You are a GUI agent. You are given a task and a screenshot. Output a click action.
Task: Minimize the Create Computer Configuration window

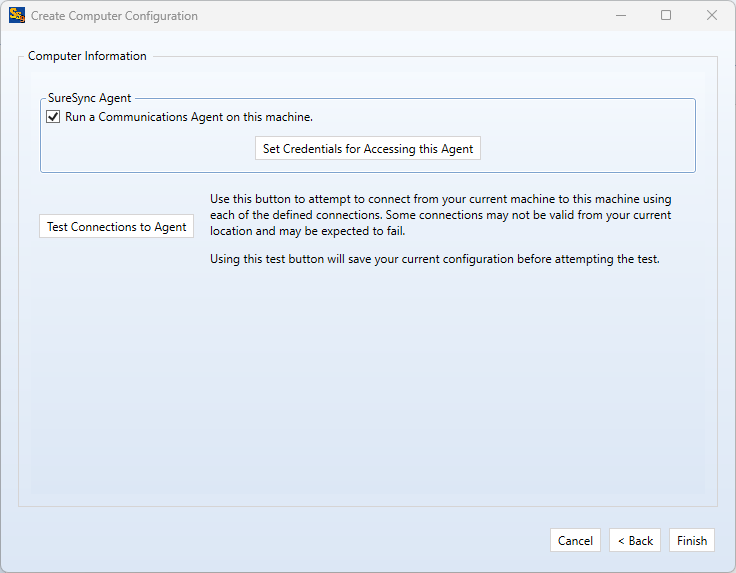click(620, 16)
